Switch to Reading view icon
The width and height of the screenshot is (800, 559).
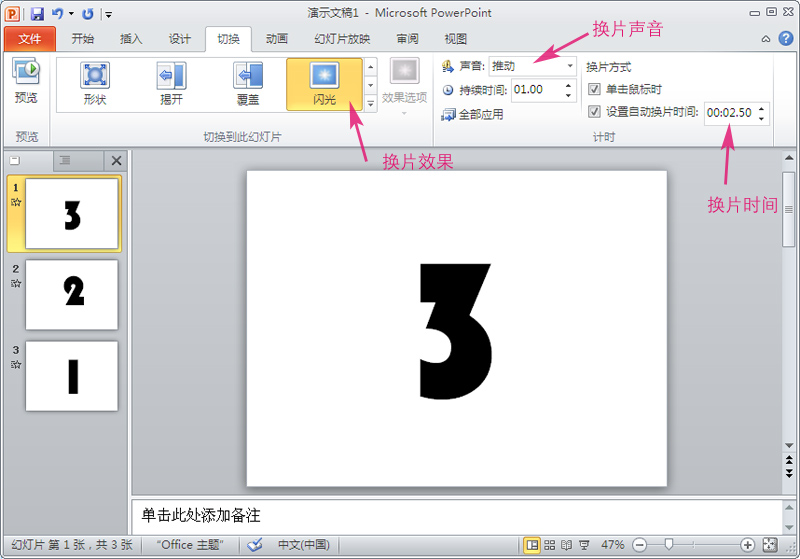[x=566, y=545]
